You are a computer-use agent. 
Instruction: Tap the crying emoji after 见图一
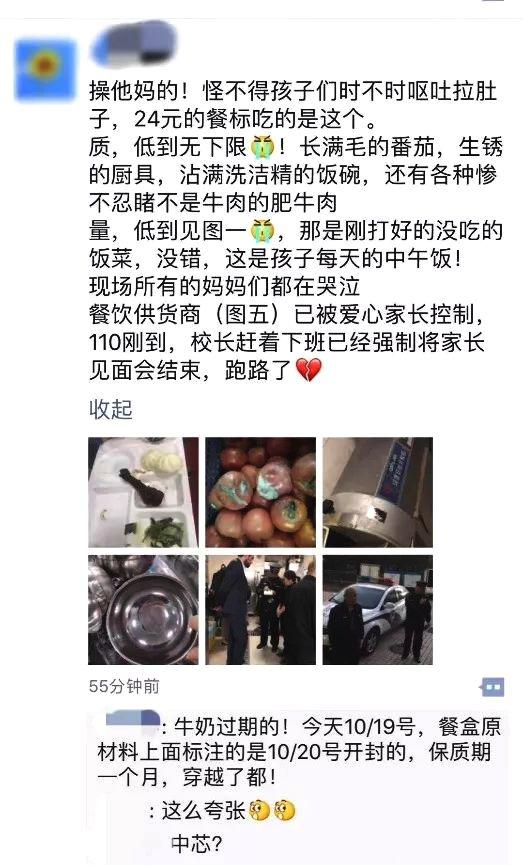click(263, 231)
